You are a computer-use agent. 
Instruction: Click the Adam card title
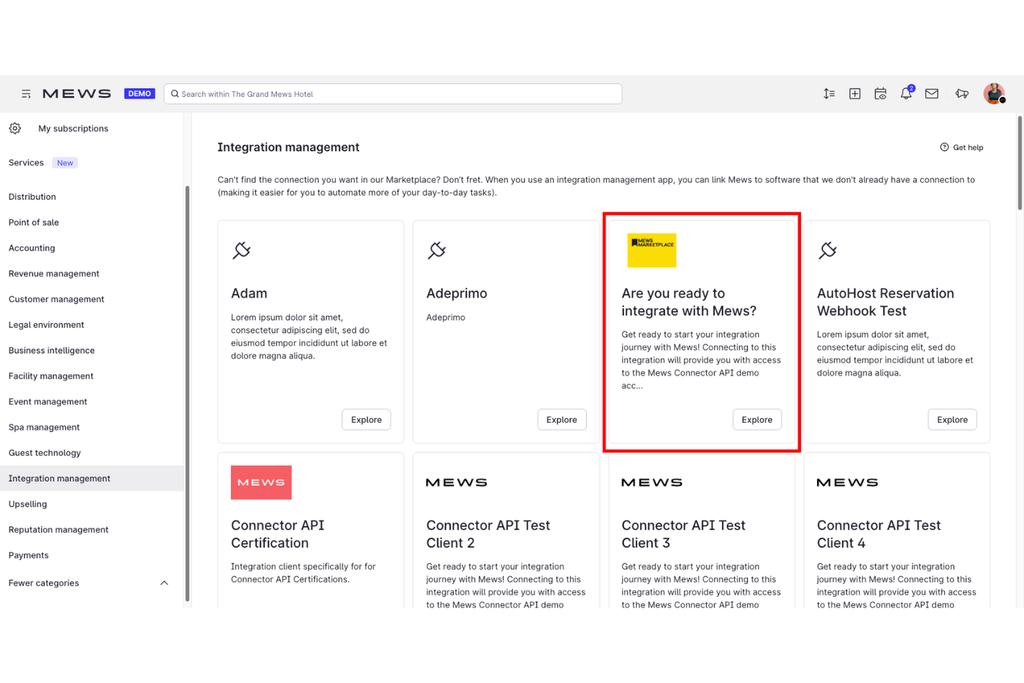pyautogui.click(x=249, y=294)
